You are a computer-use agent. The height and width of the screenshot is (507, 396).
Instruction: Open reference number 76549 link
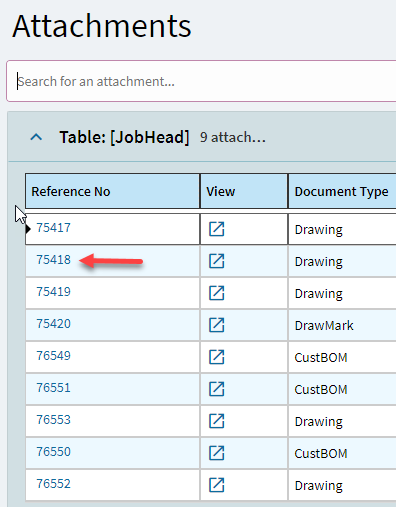pyautogui.click(x=53, y=356)
